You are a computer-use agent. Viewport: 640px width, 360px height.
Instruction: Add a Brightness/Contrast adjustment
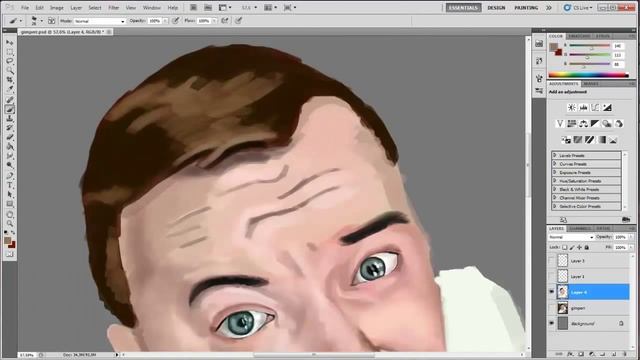coord(571,108)
